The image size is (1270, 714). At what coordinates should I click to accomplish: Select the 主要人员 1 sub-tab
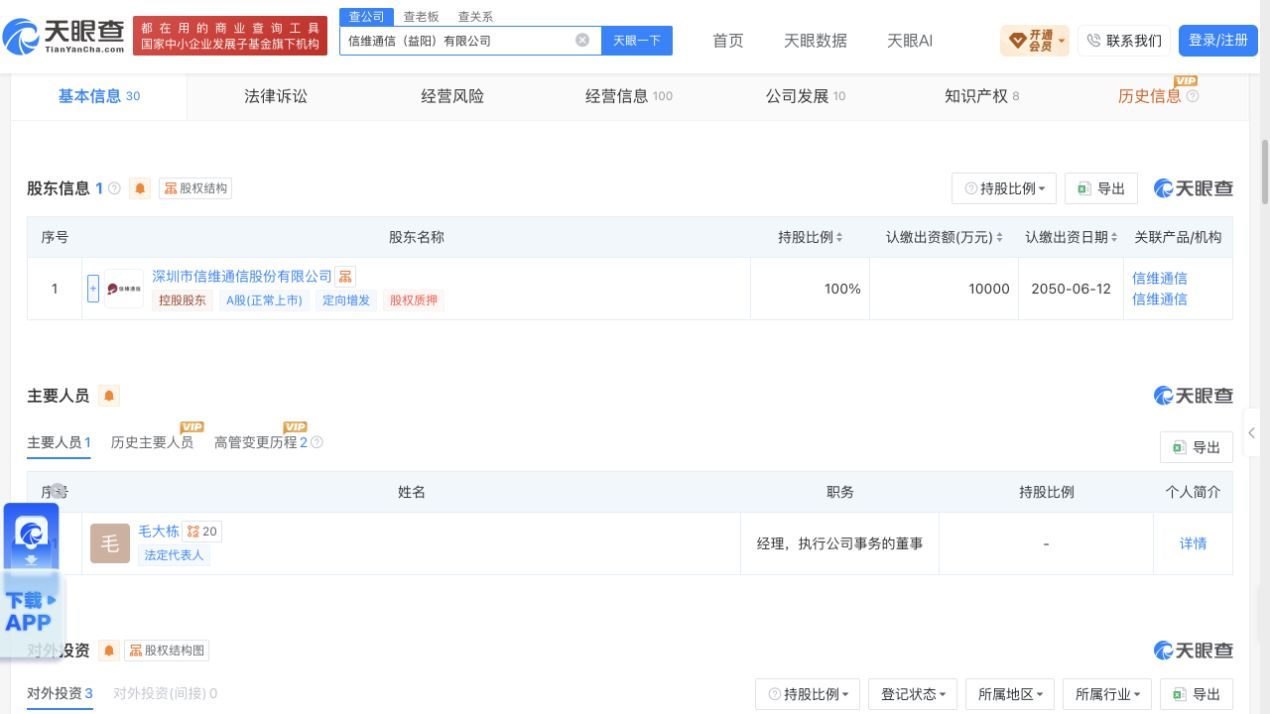click(59, 442)
